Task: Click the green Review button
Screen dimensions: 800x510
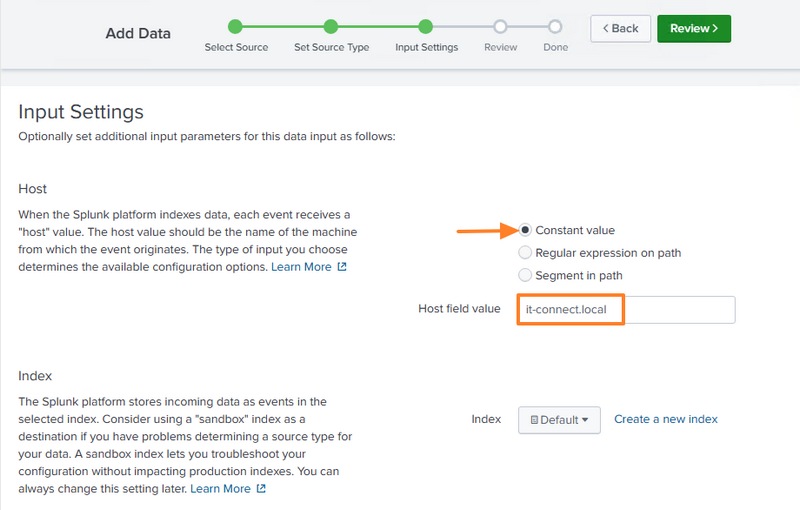Action: 694,29
